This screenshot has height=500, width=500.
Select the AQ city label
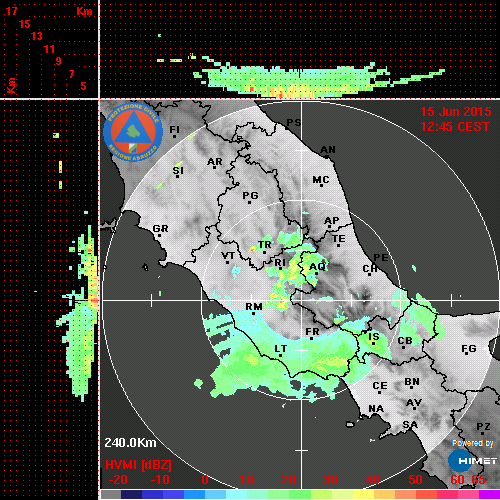coord(317,266)
